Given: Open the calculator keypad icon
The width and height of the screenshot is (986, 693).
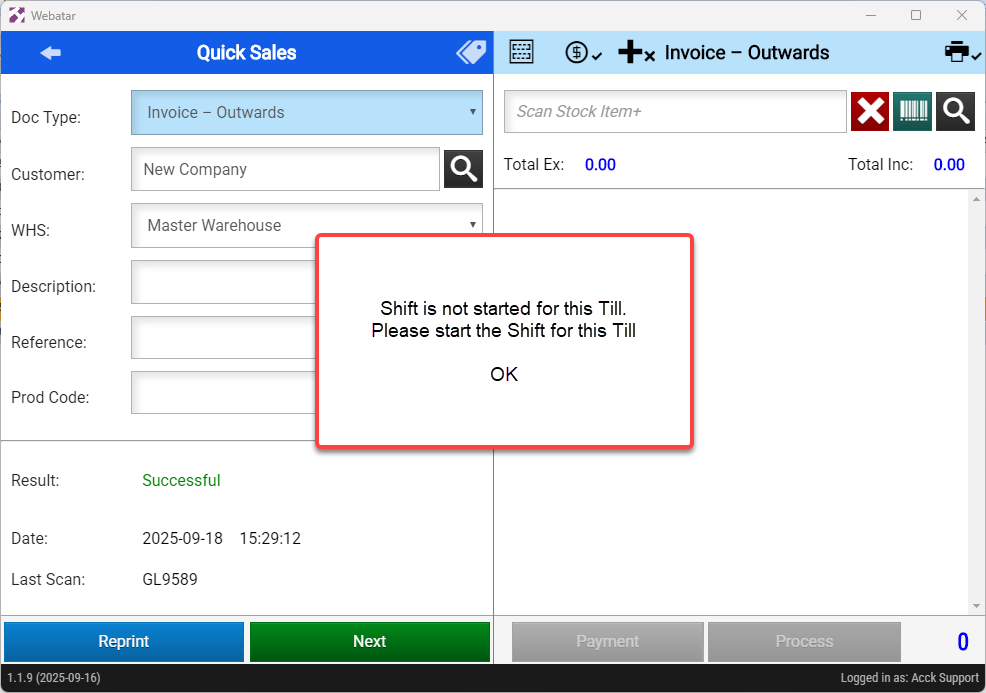Looking at the screenshot, I should click(521, 52).
